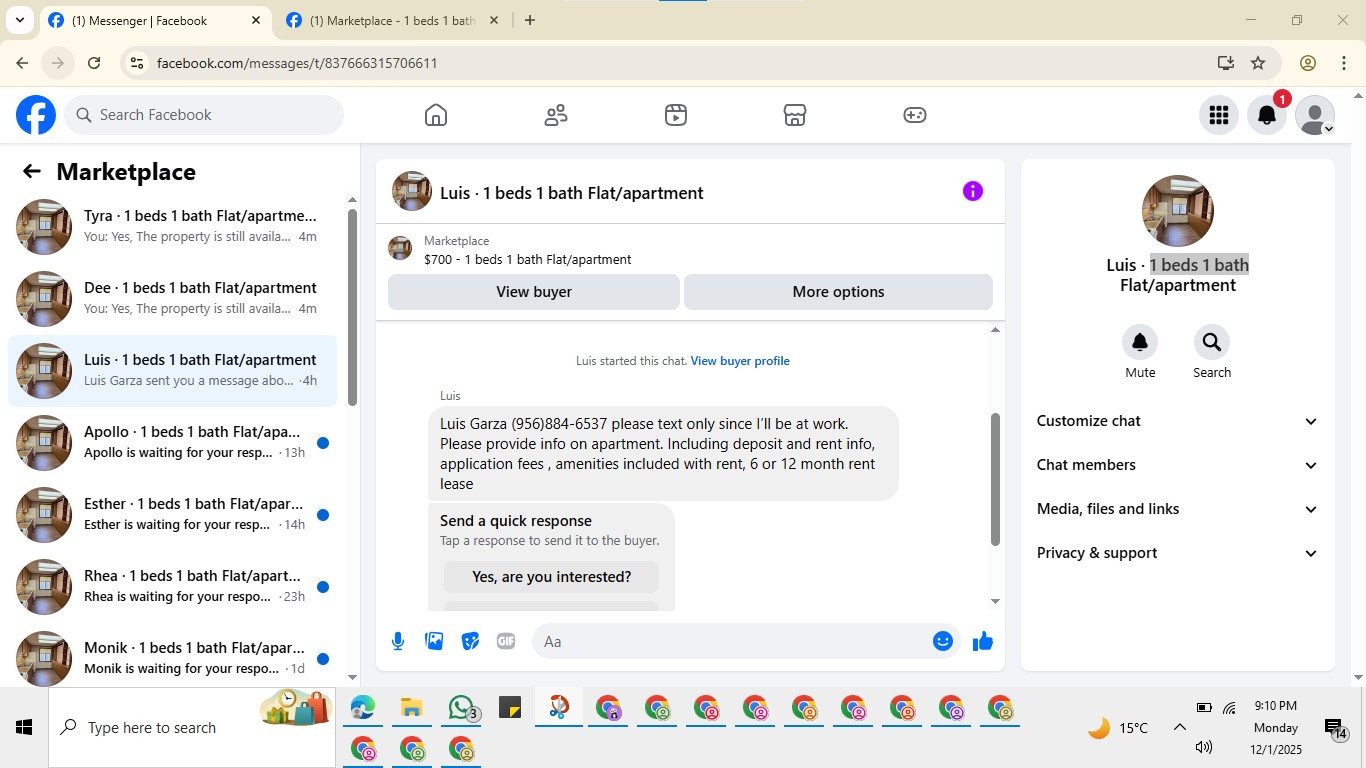Bookmark this page with the star icon

1258,63
